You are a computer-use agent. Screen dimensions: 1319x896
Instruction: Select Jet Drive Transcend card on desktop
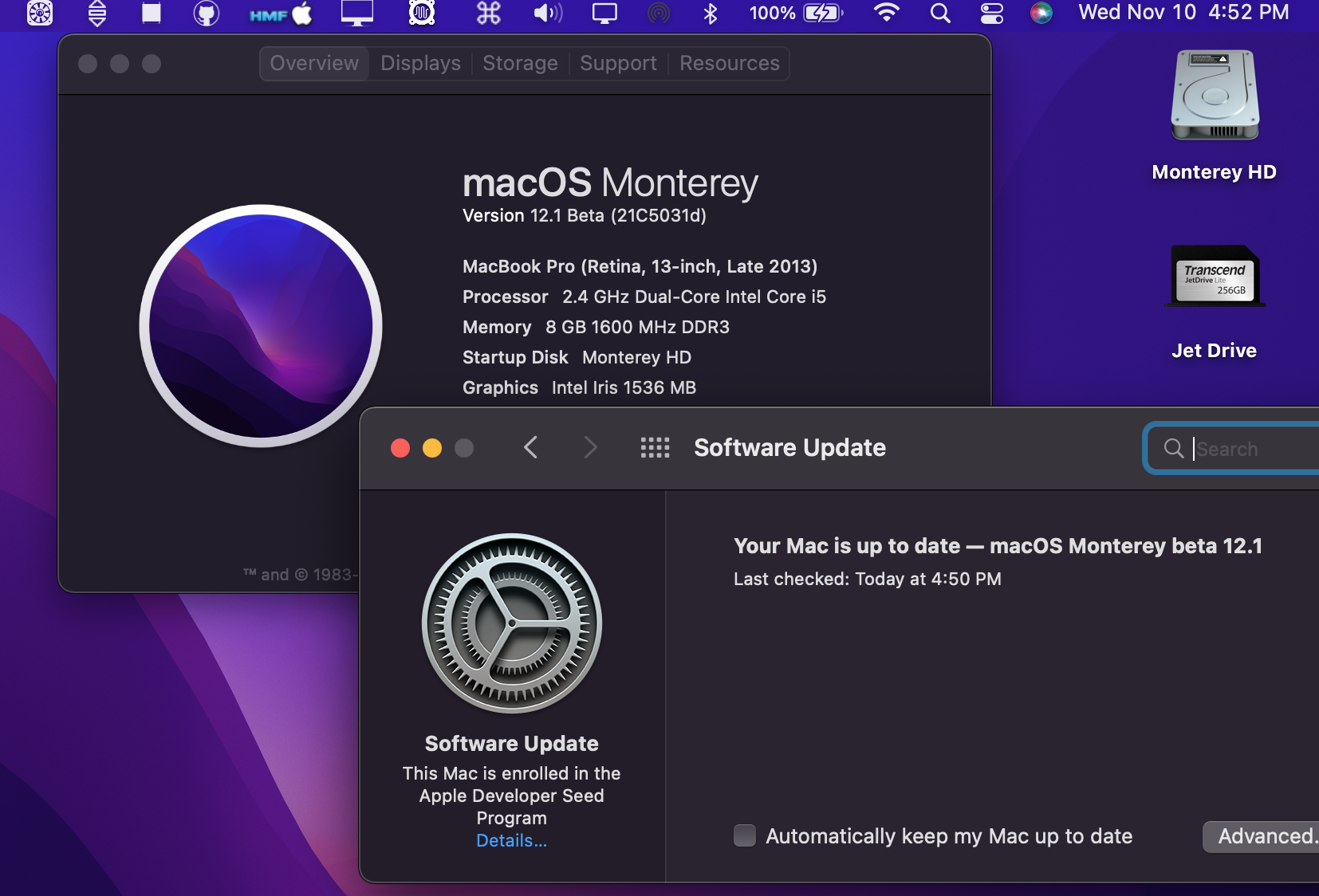pos(1214,302)
